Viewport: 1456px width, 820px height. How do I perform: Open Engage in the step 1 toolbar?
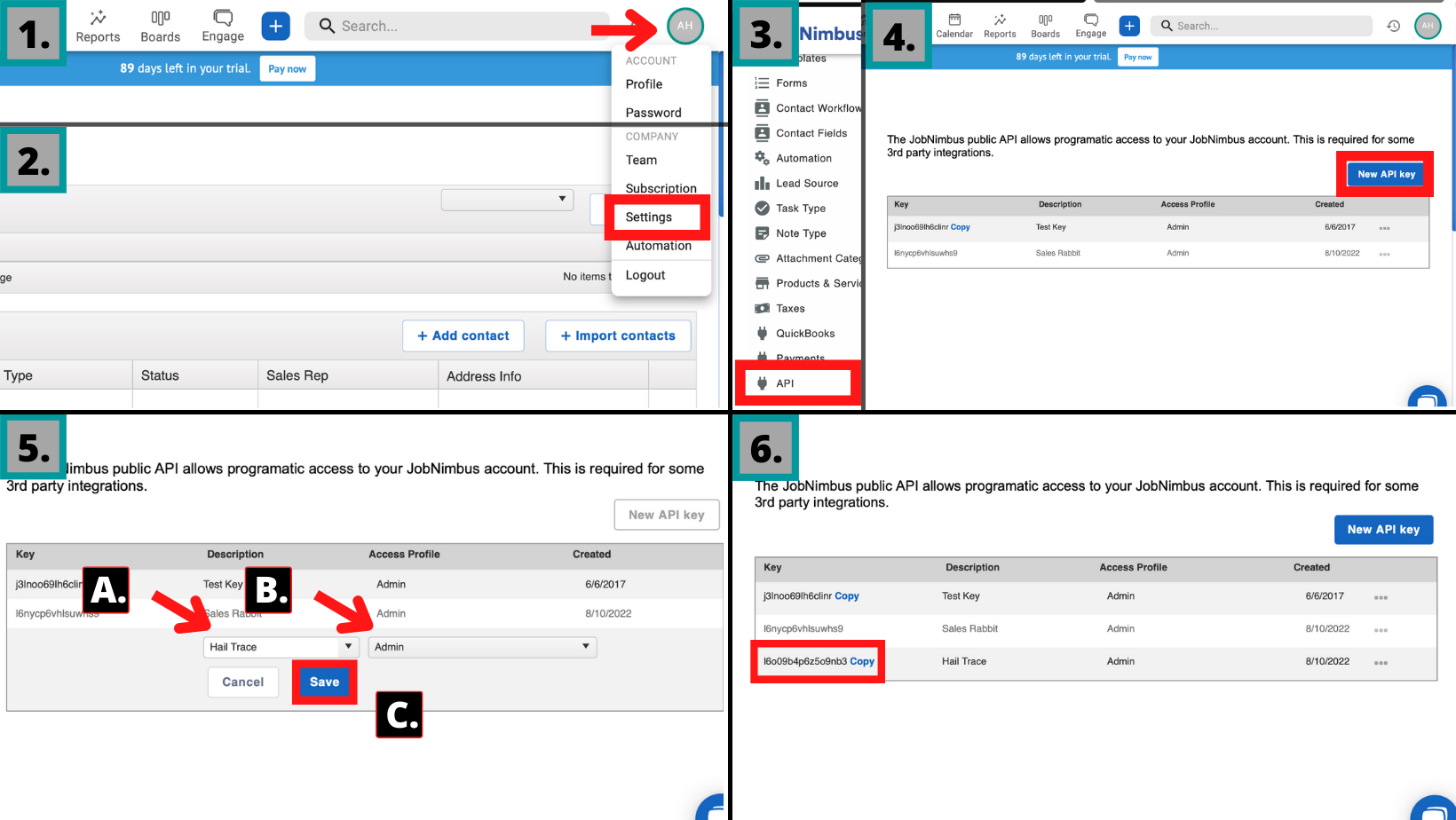223,27
